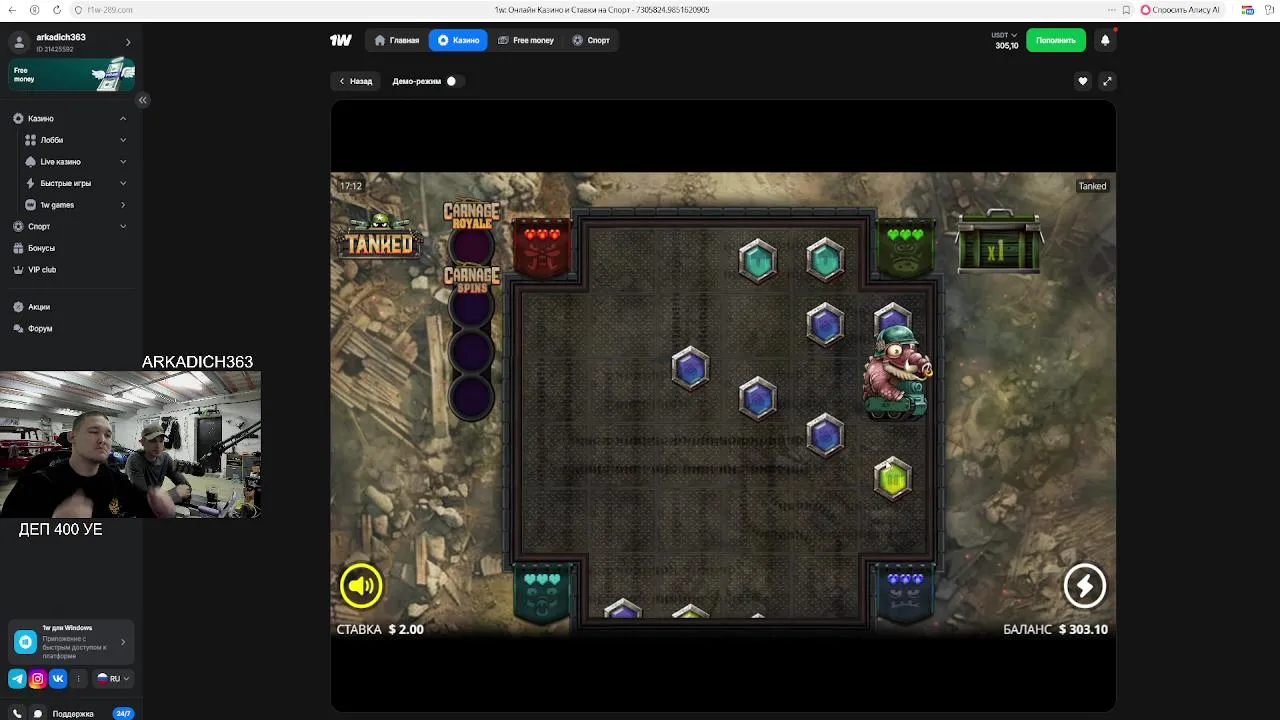
Task: Click the Поддержка 24/7 badge
Action: pyautogui.click(x=123, y=713)
